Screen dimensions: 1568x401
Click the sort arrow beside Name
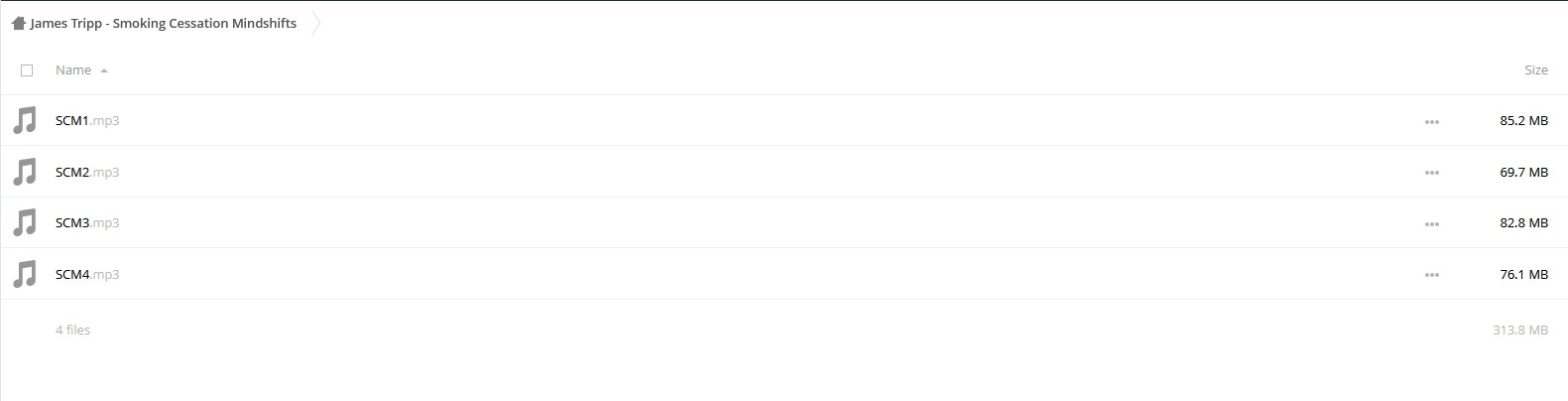pyautogui.click(x=104, y=70)
